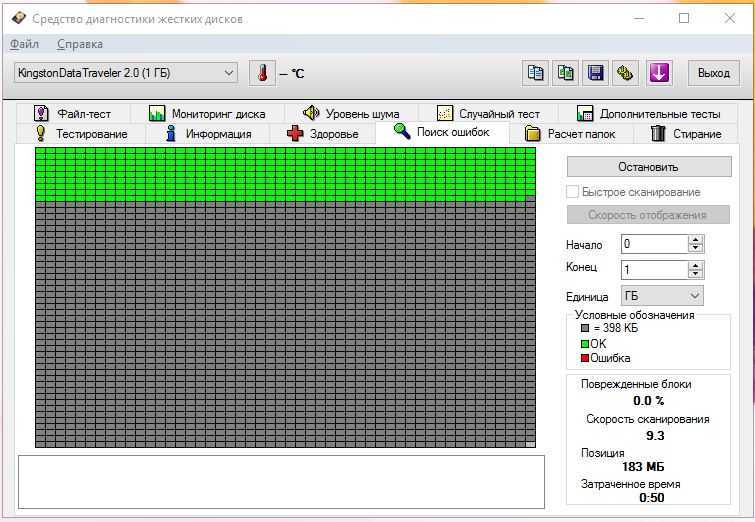This screenshot has width=755, height=522.
Task: Click the Остановить button
Action: point(649,167)
